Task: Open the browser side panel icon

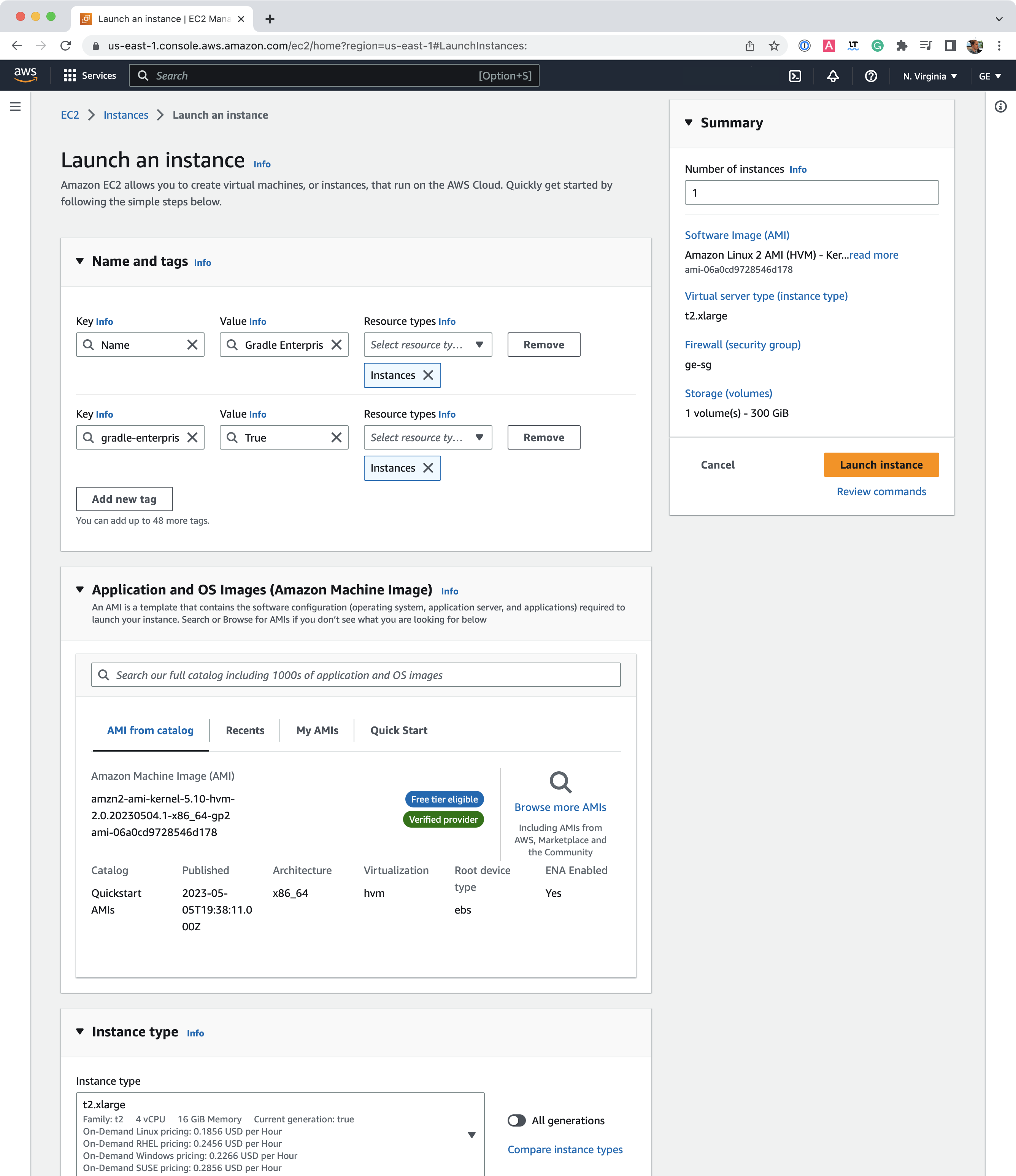Action: [950, 46]
